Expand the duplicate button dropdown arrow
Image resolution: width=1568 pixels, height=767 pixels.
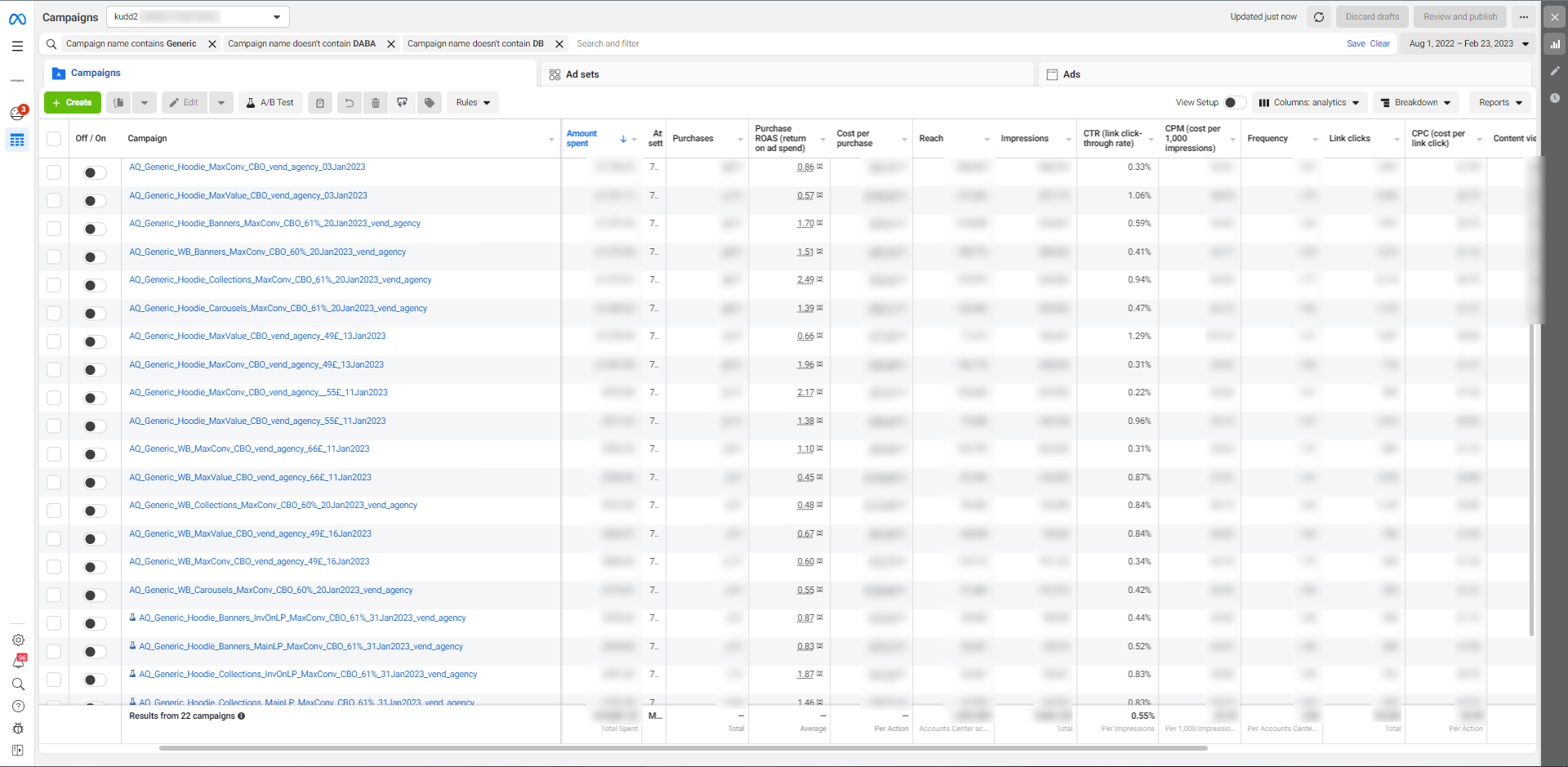pos(145,103)
